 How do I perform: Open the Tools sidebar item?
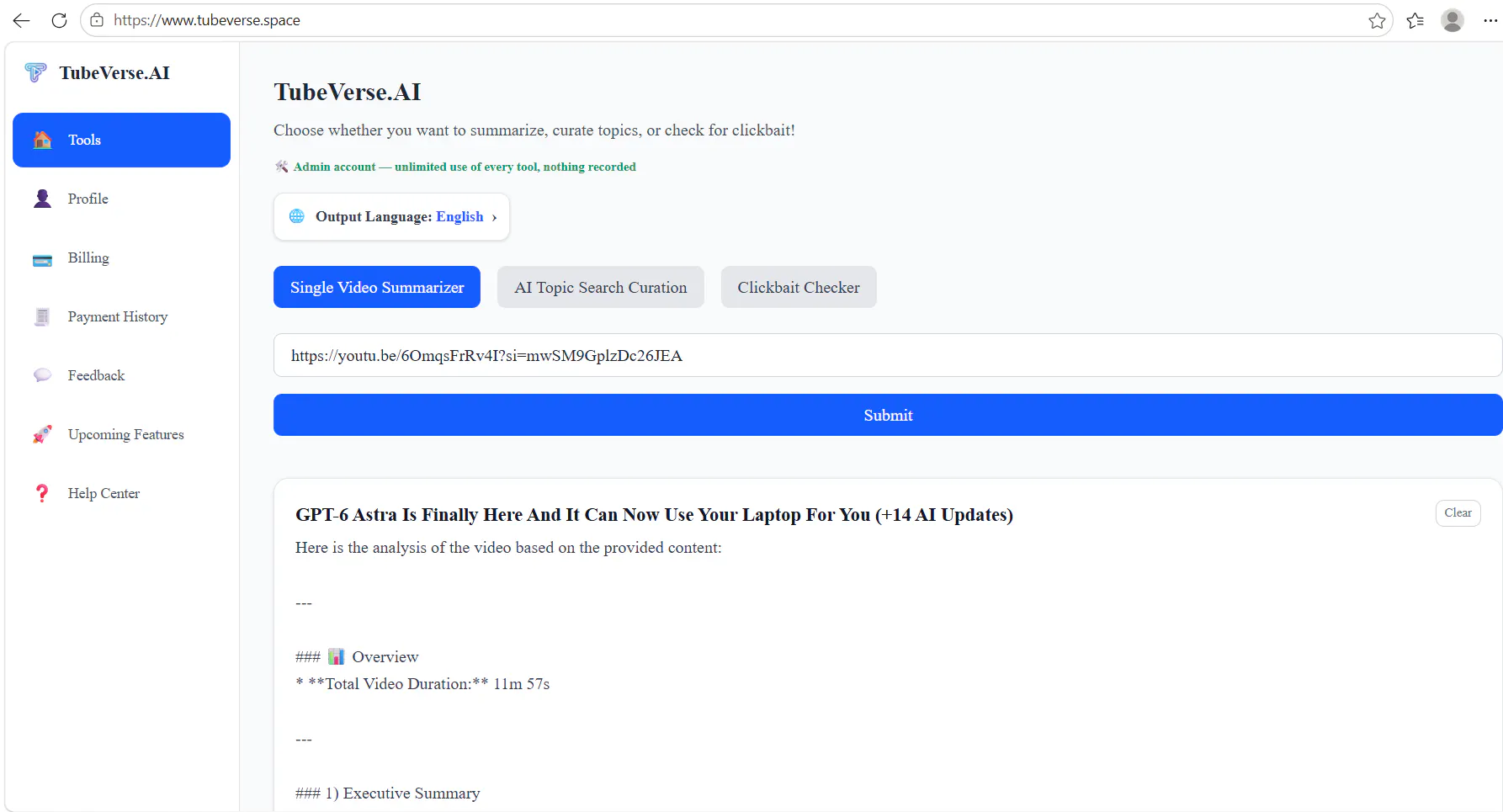pyautogui.click(x=121, y=140)
